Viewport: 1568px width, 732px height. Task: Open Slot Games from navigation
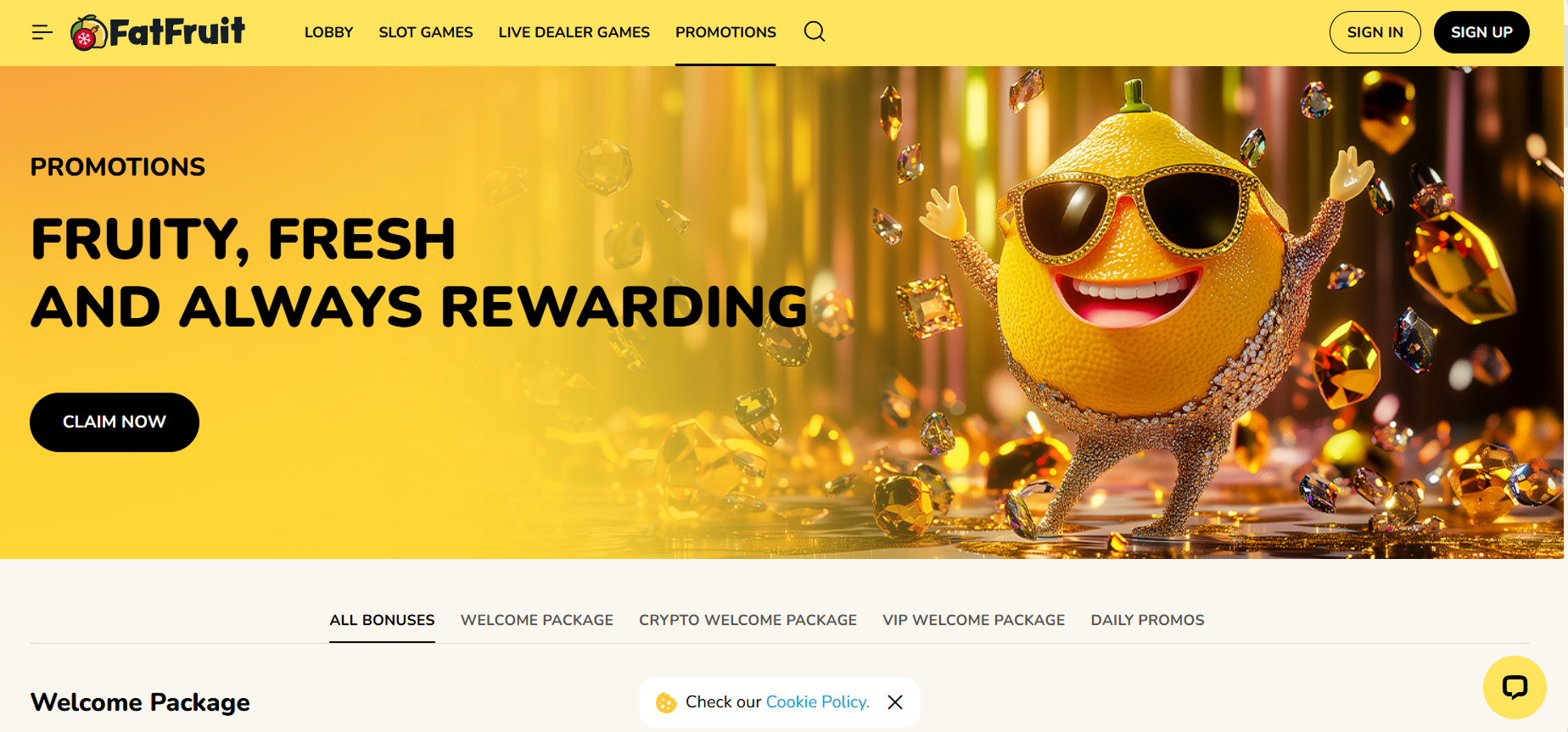pos(426,32)
